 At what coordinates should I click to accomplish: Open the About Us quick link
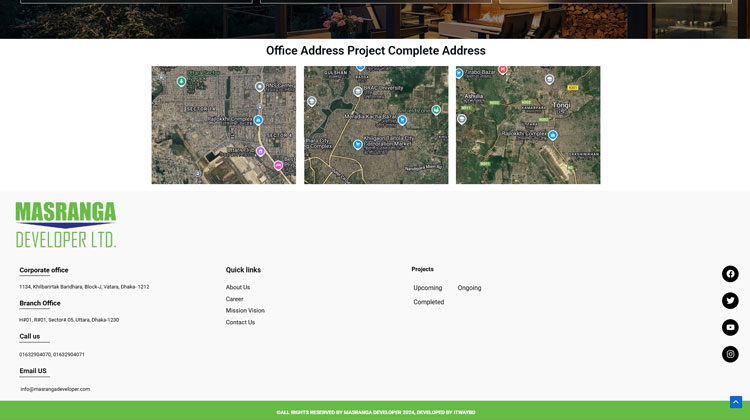point(238,287)
